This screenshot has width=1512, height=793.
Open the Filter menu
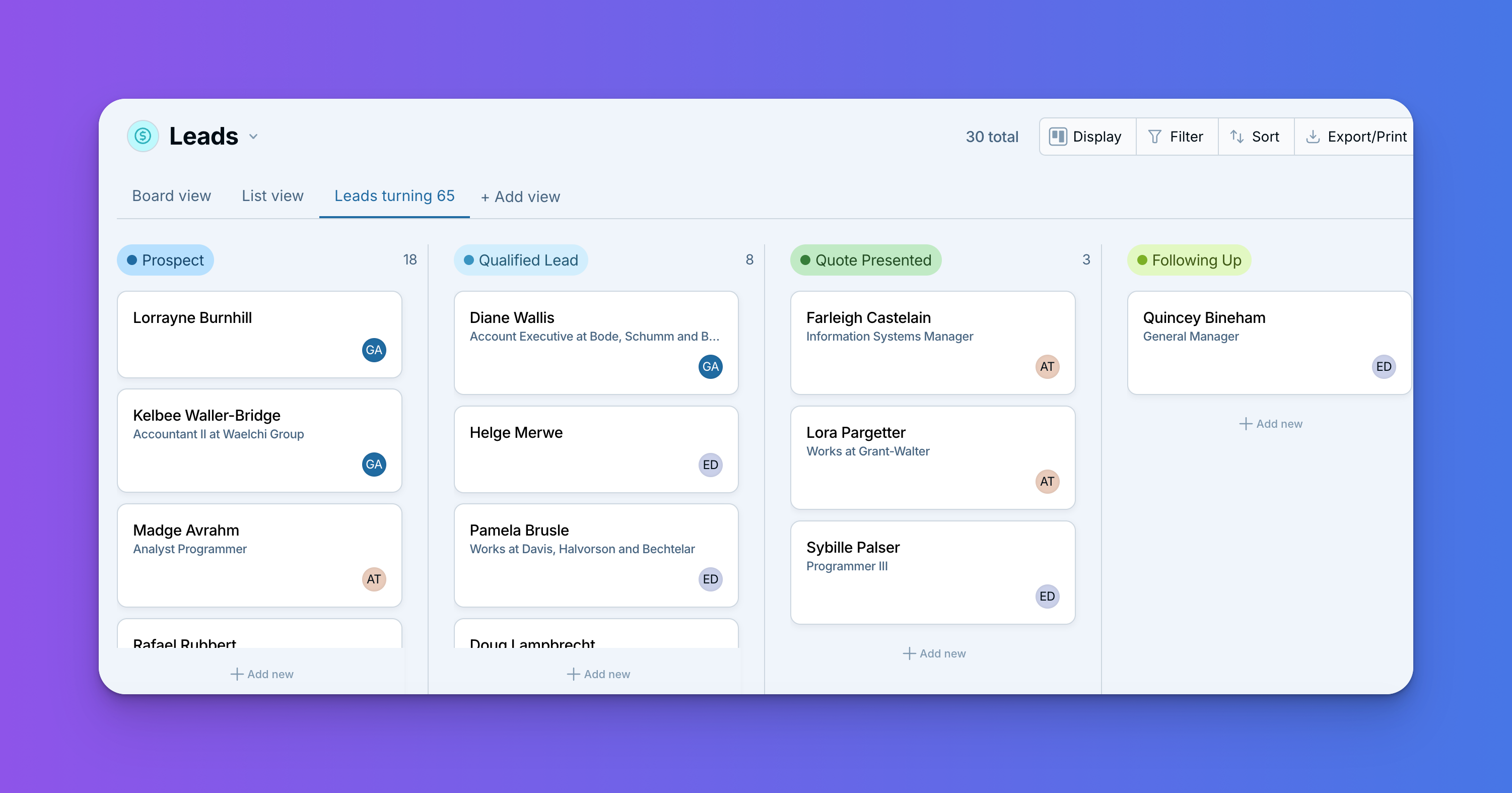tap(1176, 137)
